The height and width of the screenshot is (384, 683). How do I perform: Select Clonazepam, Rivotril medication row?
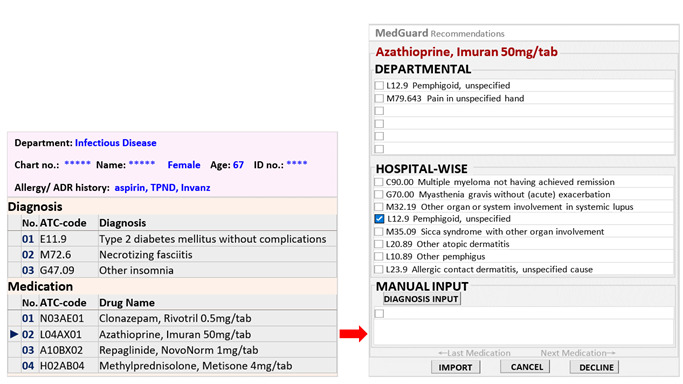pos(172,318)
